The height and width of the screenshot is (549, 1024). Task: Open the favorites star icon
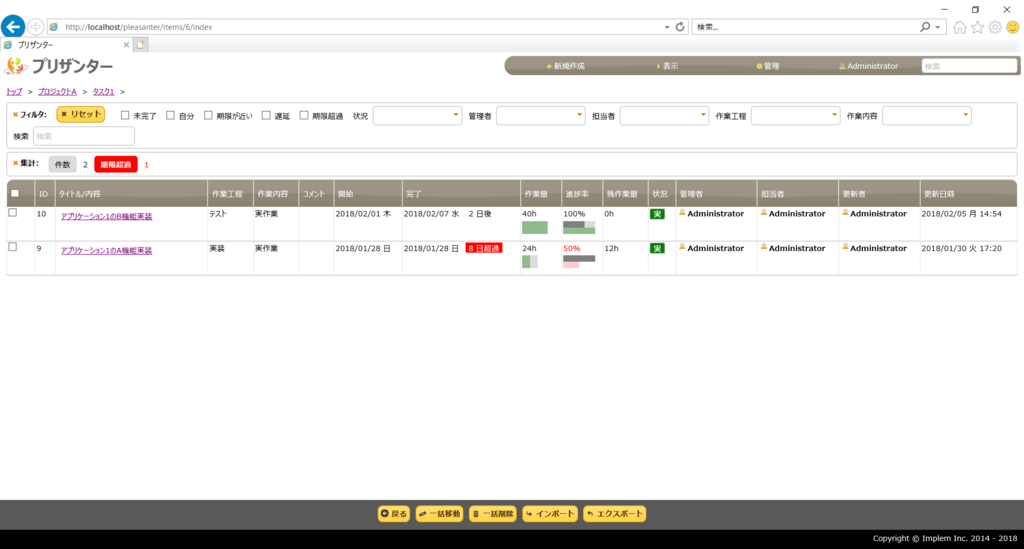[977, 27]
